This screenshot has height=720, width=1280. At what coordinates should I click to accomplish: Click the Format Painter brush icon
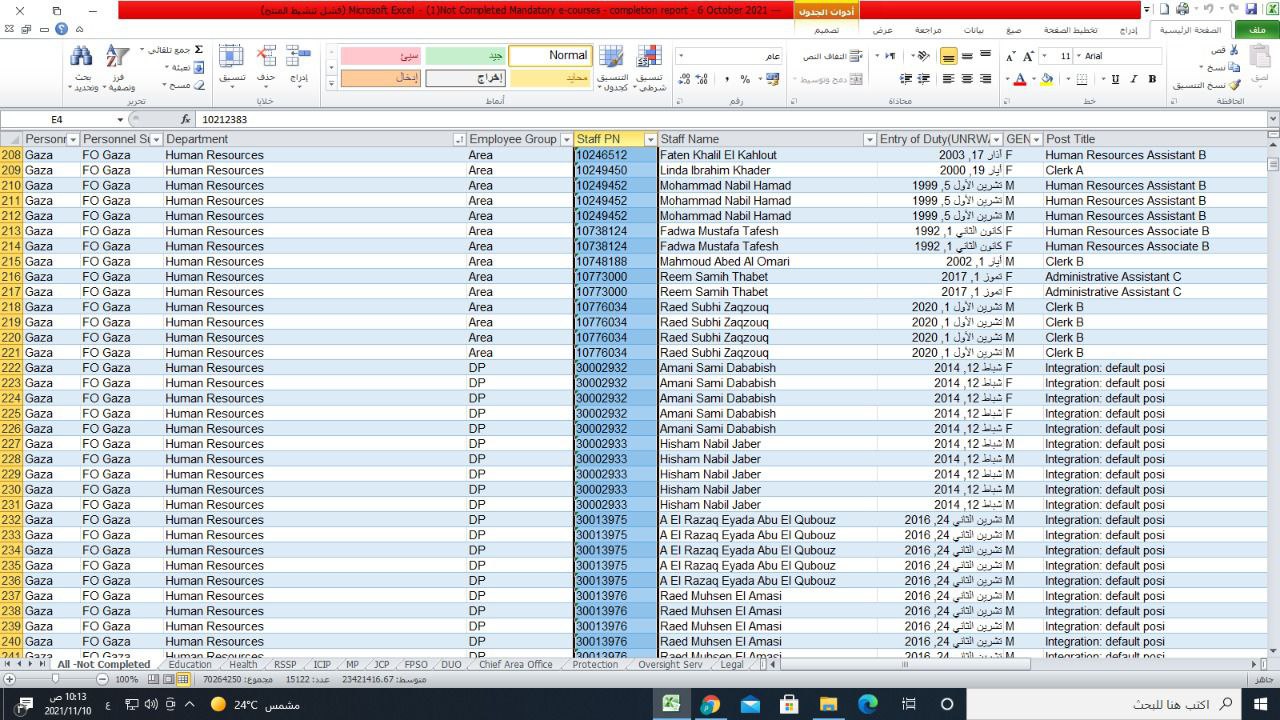[1235, 85]
